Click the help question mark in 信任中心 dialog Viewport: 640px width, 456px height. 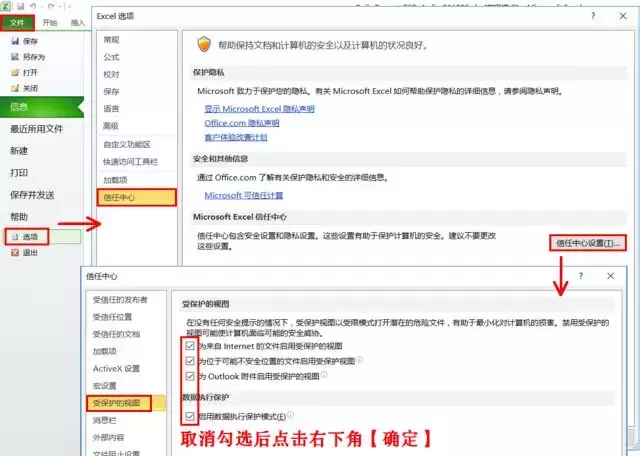(x=581, y=276)
